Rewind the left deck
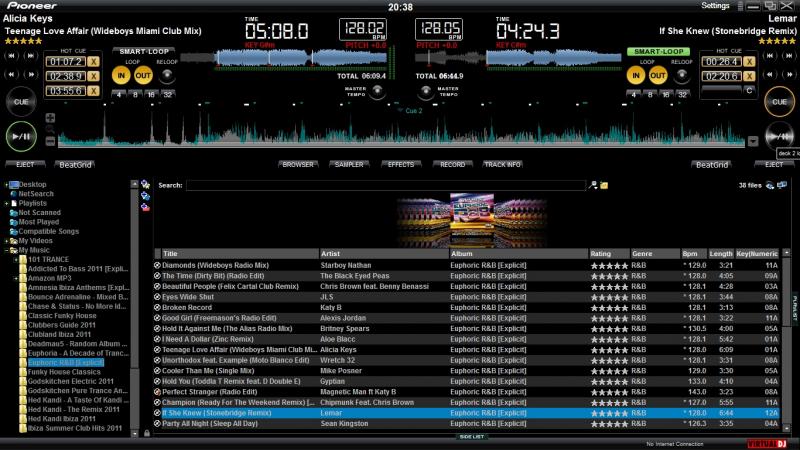 coord(12,74)
